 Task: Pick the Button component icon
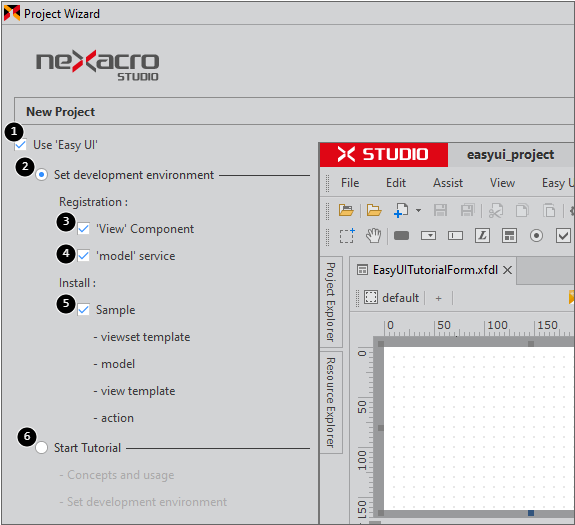click(402, 235)
